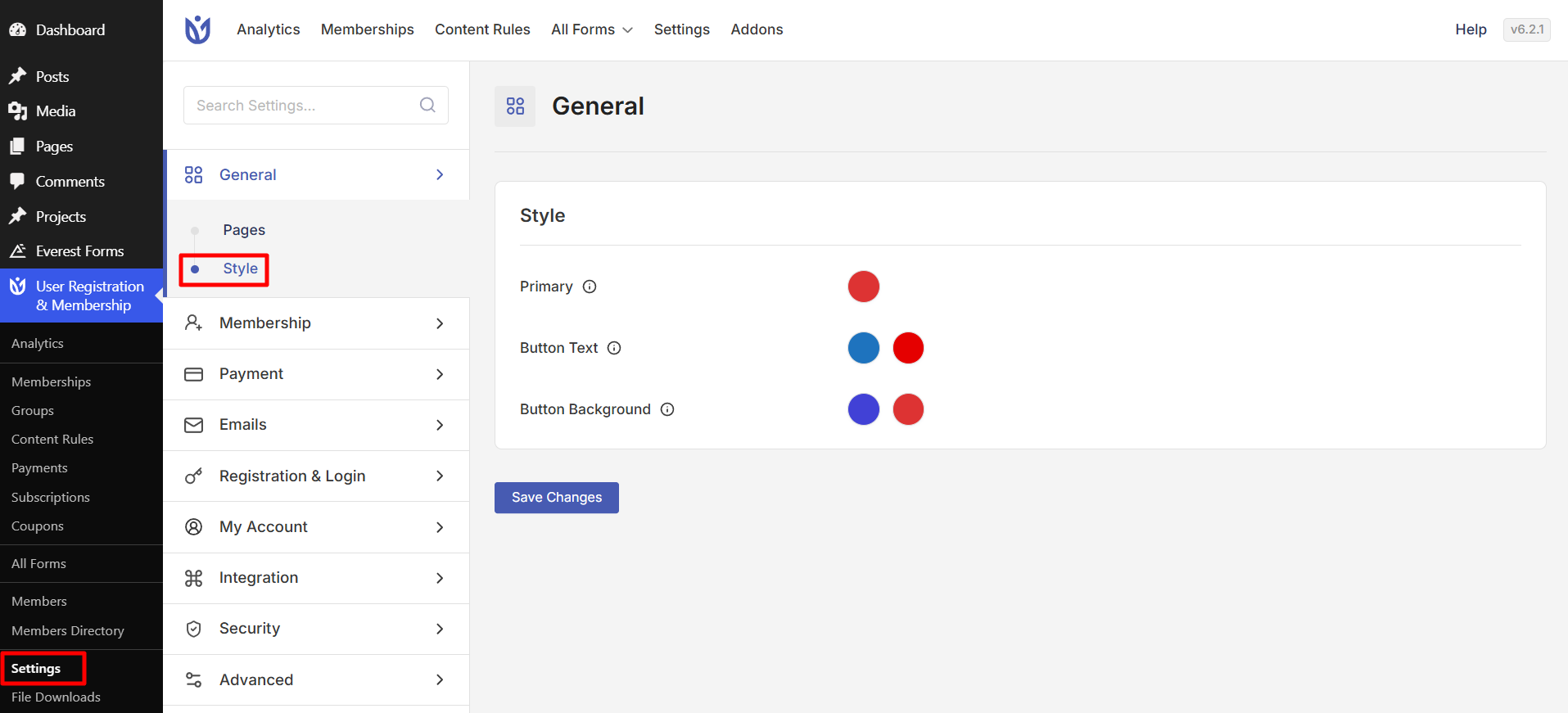1568x713 pixels.
Task: Open File Downloads in the sidebar
Action: 56,697
